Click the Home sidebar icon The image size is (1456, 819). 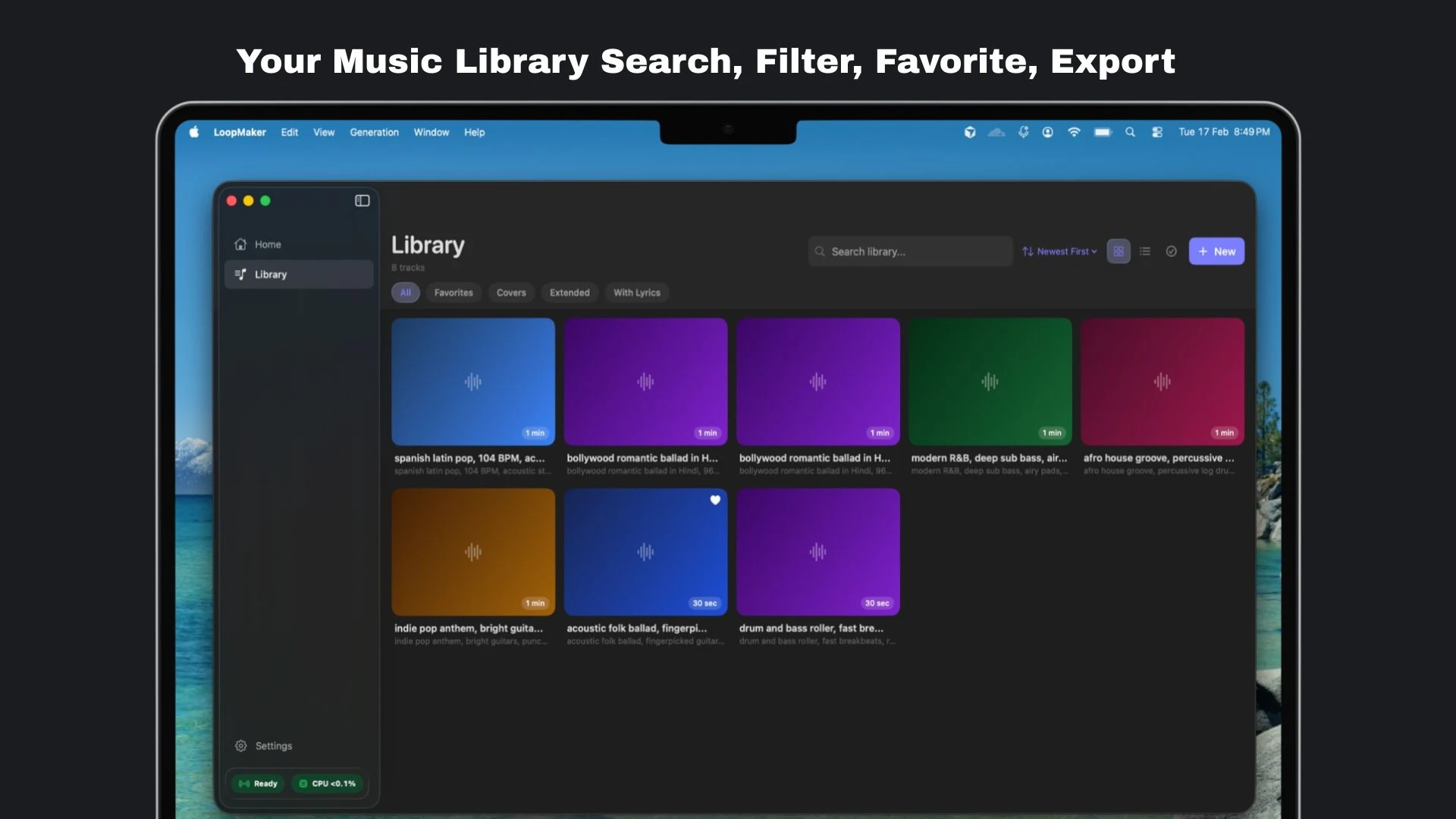[x=241, y=244]
